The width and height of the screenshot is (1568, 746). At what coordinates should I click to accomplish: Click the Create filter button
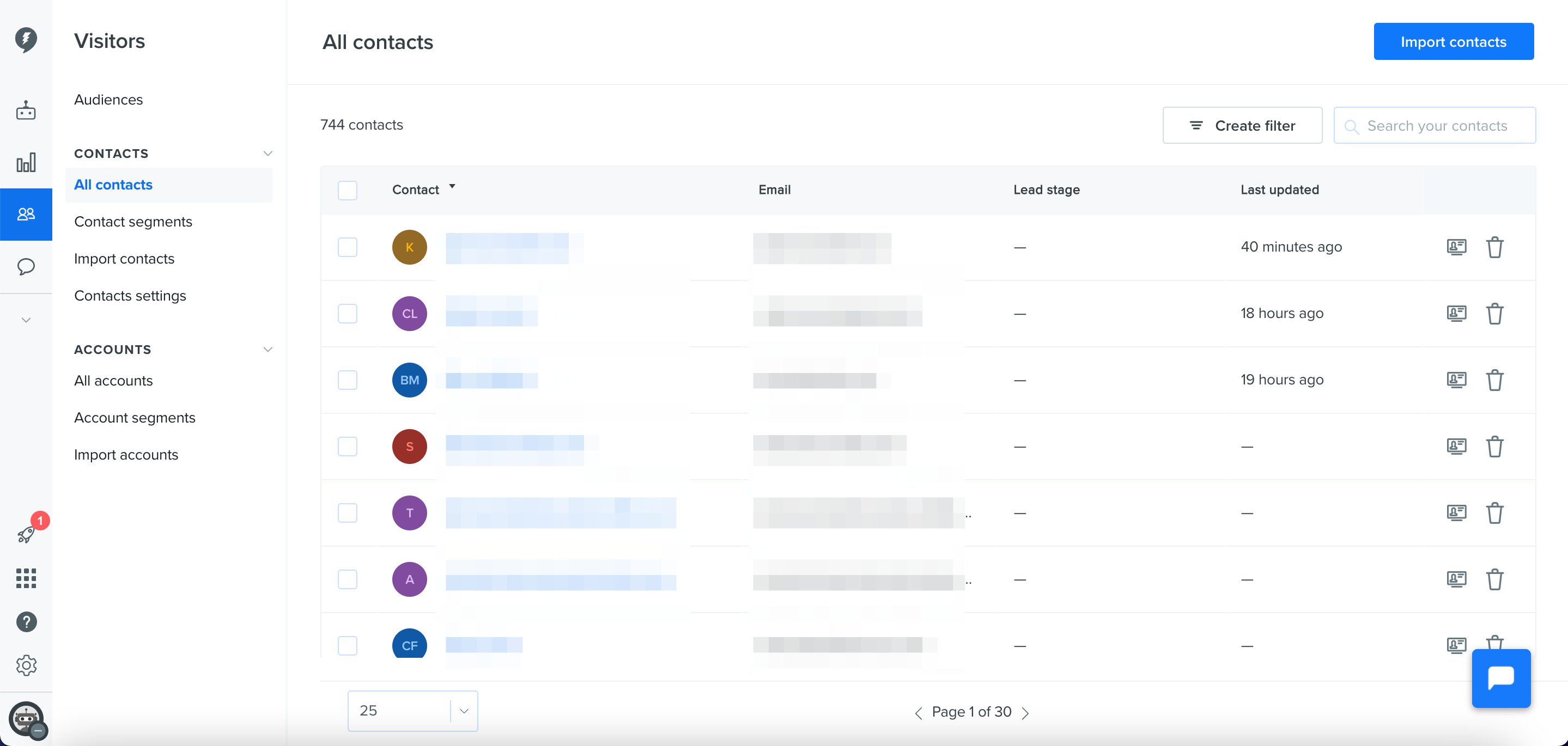(x=1242, y=125)
